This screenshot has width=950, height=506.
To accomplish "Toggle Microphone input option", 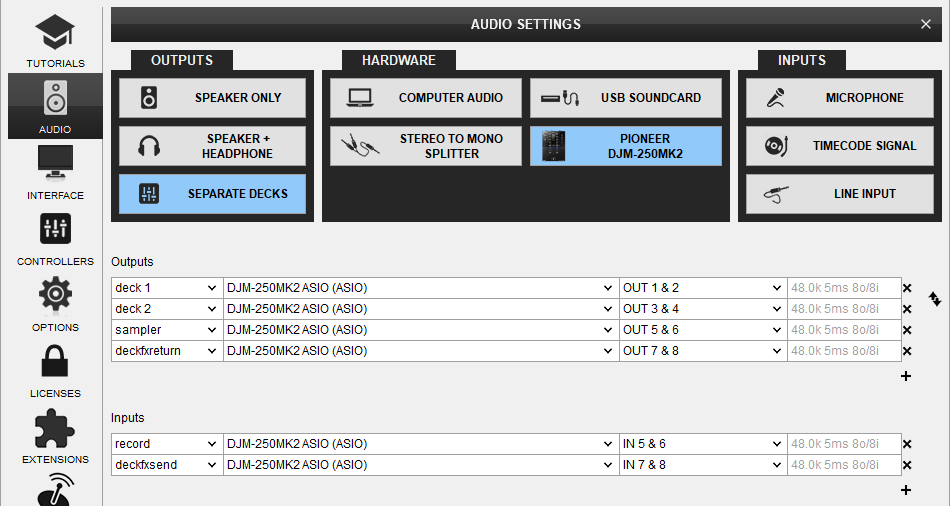I will click(840, 98).
